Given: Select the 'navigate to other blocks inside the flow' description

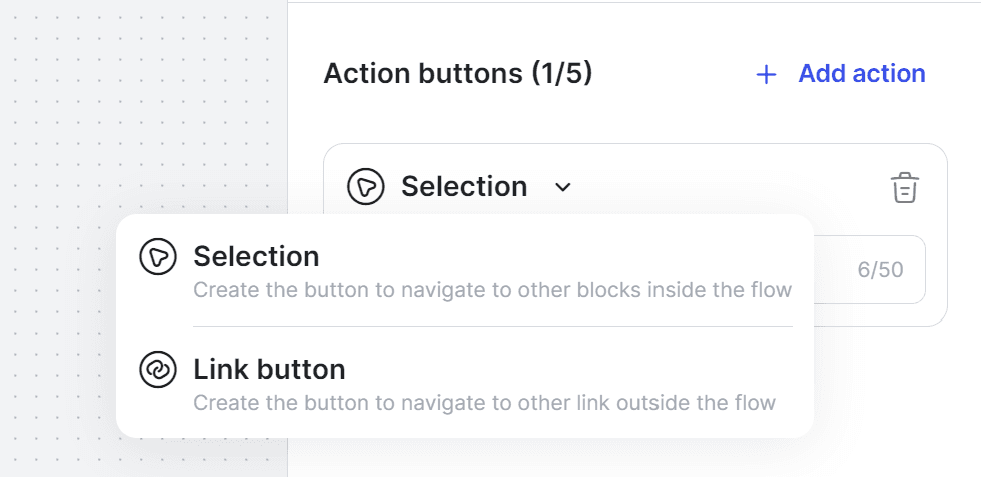Looking at the screenshot, I should tap(492, 290).
